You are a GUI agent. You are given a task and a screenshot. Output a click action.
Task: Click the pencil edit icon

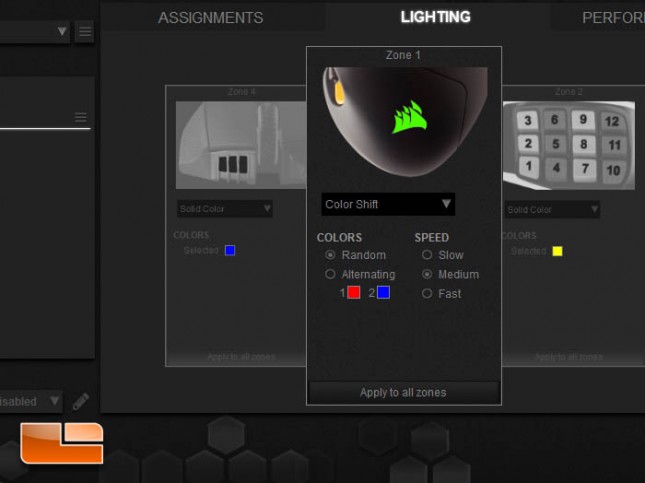[81, 402]
